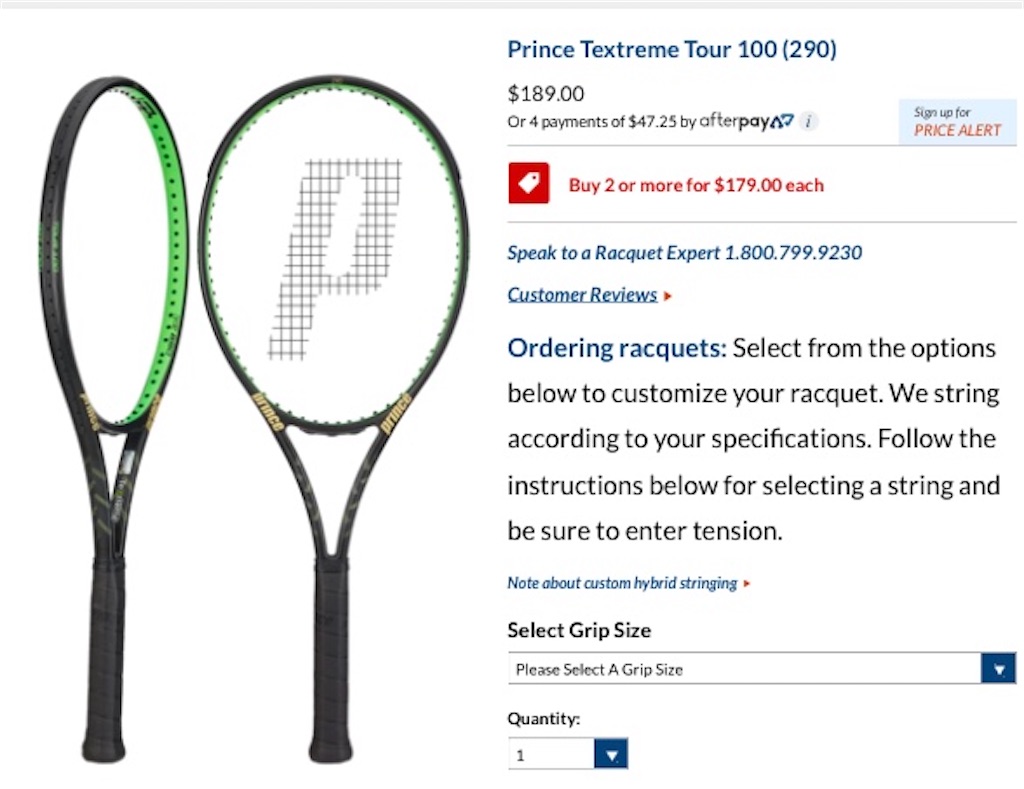Screen dimensions: 1024x789
Task: Click the Buy 2 or more offer text
Action: pos(696,185)
